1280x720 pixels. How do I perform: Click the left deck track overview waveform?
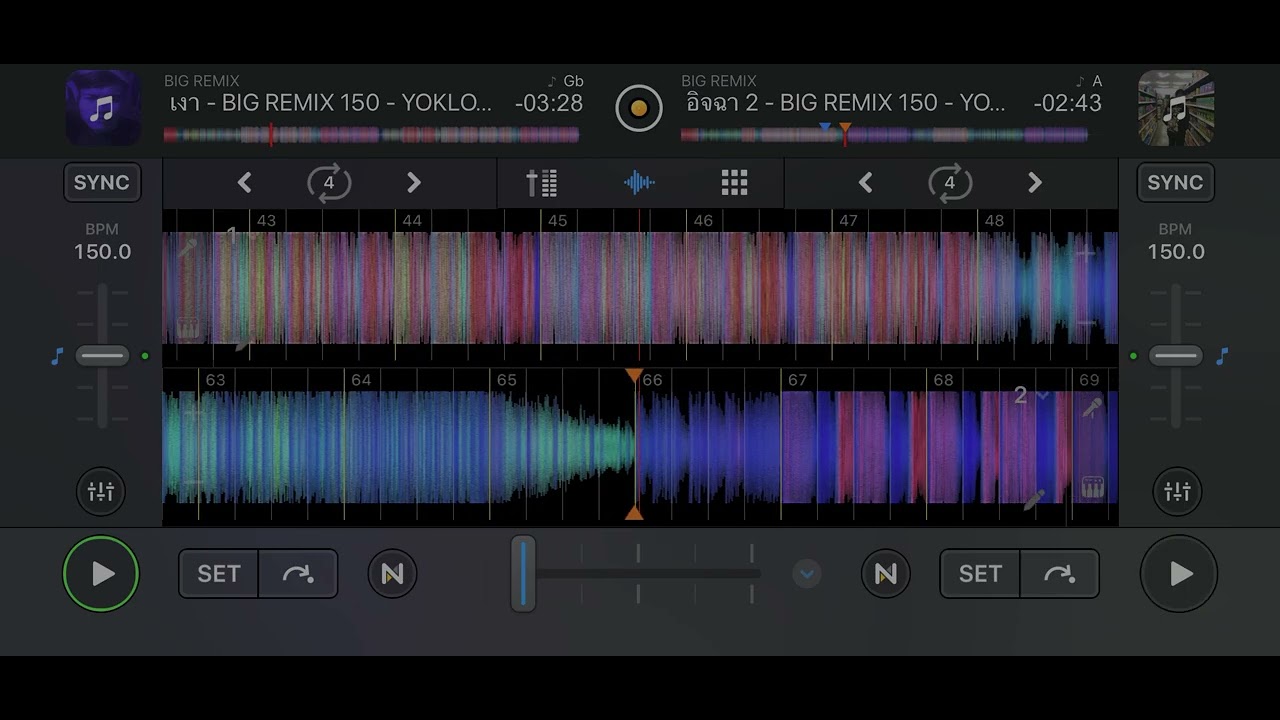[x=372, y=135]
